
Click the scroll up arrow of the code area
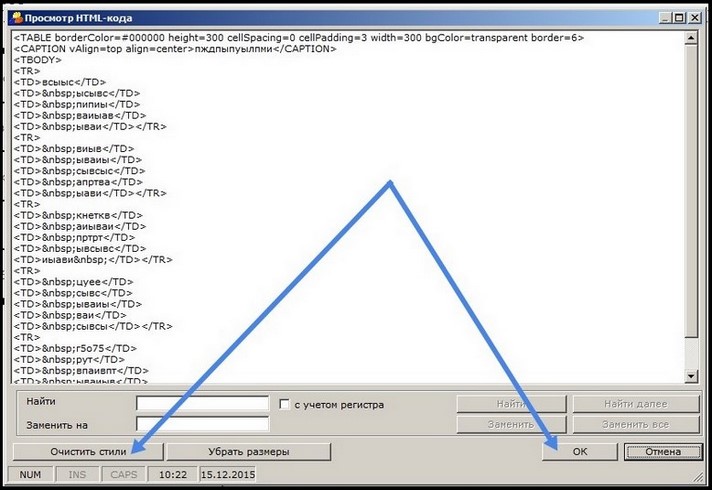(690, 38)
